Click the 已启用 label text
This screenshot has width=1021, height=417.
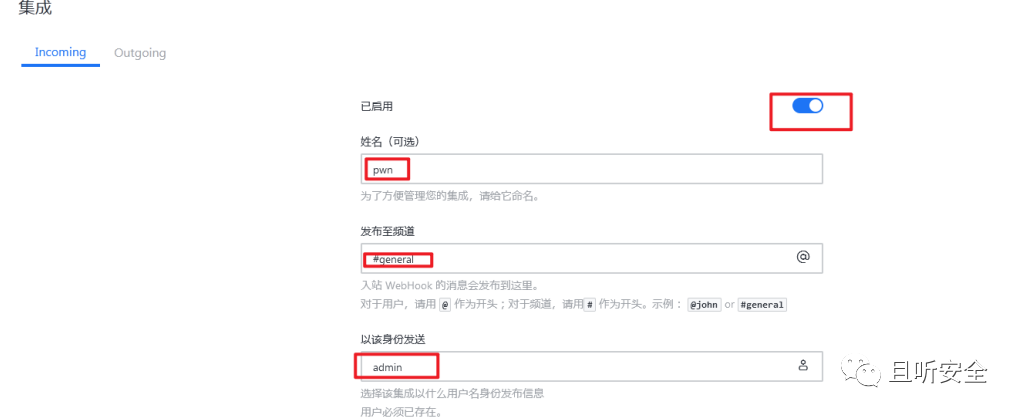click(x=377, y=106)
